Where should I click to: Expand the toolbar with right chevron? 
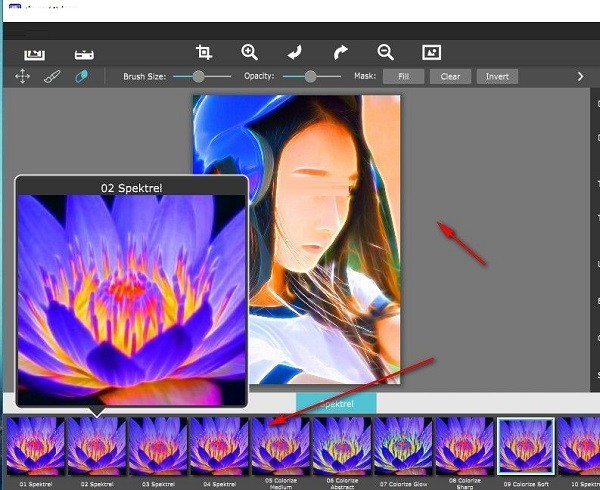click(580, 76)
